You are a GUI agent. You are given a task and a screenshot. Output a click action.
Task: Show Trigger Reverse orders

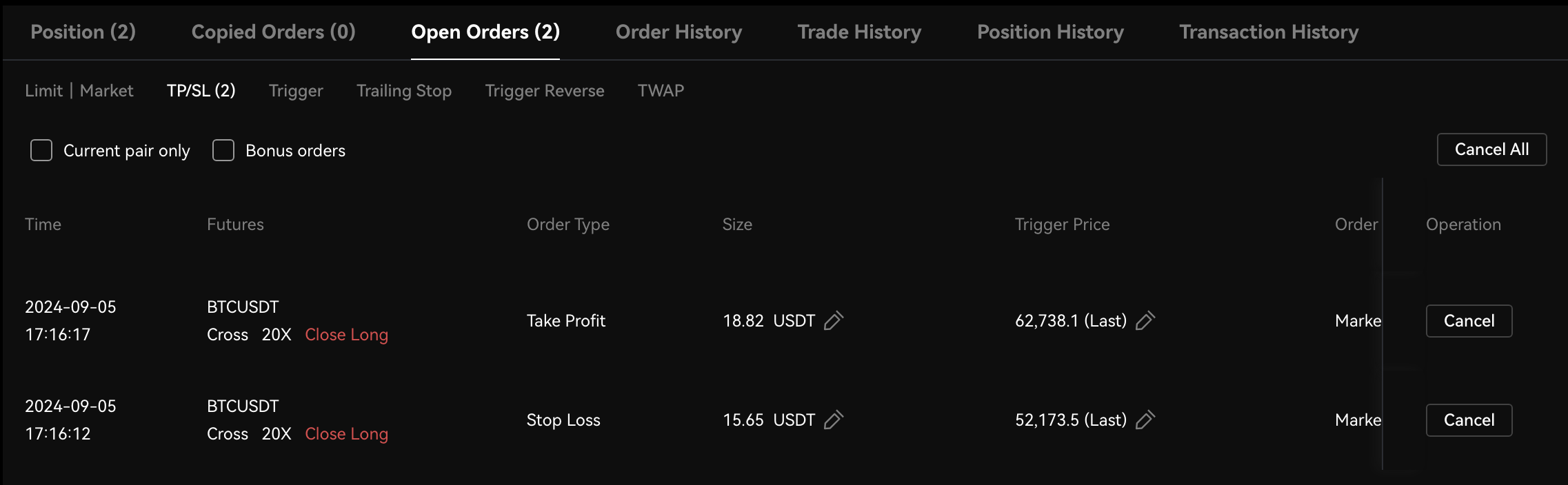[x=545, y=90]
